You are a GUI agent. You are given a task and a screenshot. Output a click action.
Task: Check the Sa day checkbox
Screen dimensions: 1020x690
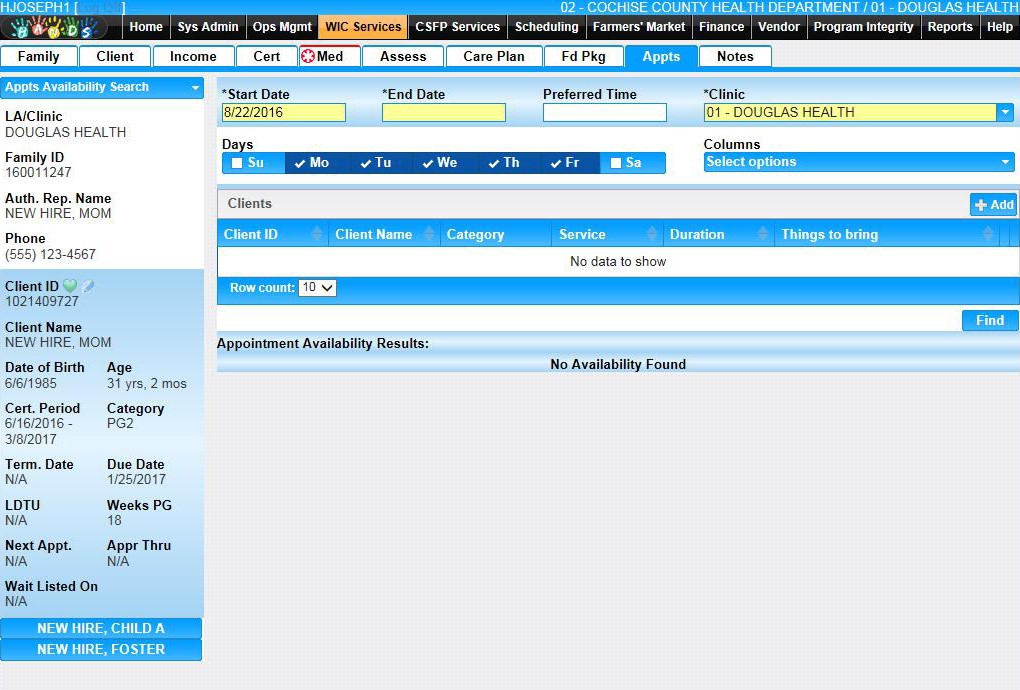coord(616,163)
